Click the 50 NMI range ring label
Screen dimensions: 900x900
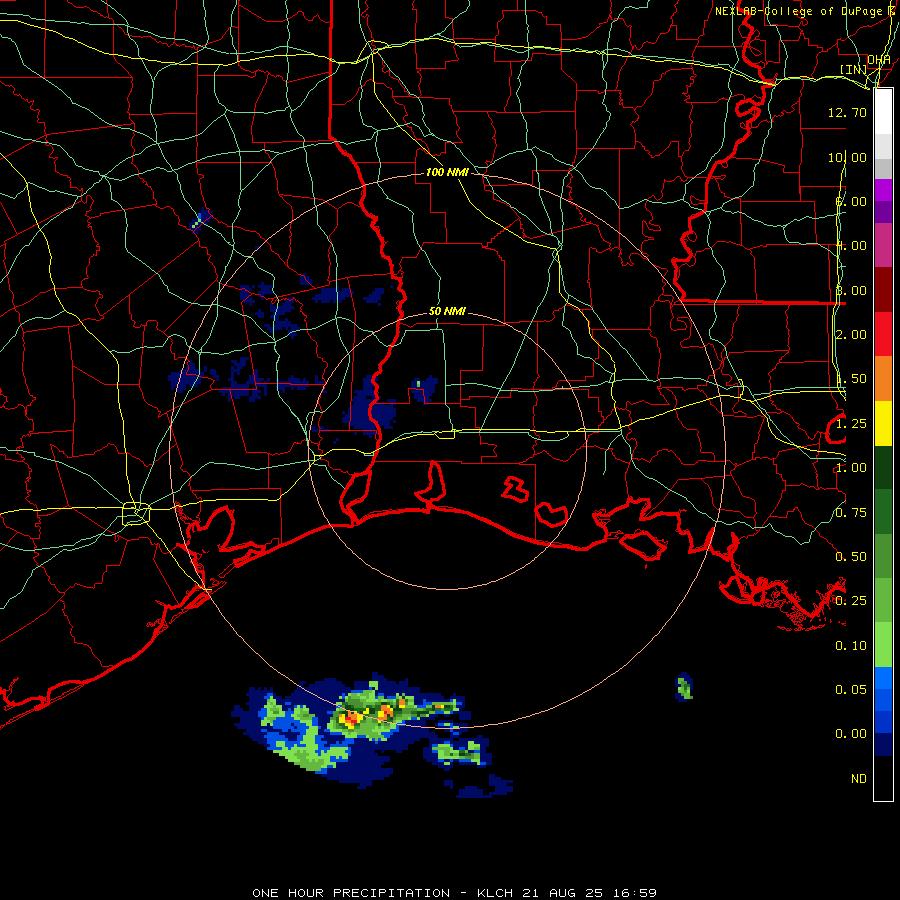pyautogui.click(x=447, y=311)
